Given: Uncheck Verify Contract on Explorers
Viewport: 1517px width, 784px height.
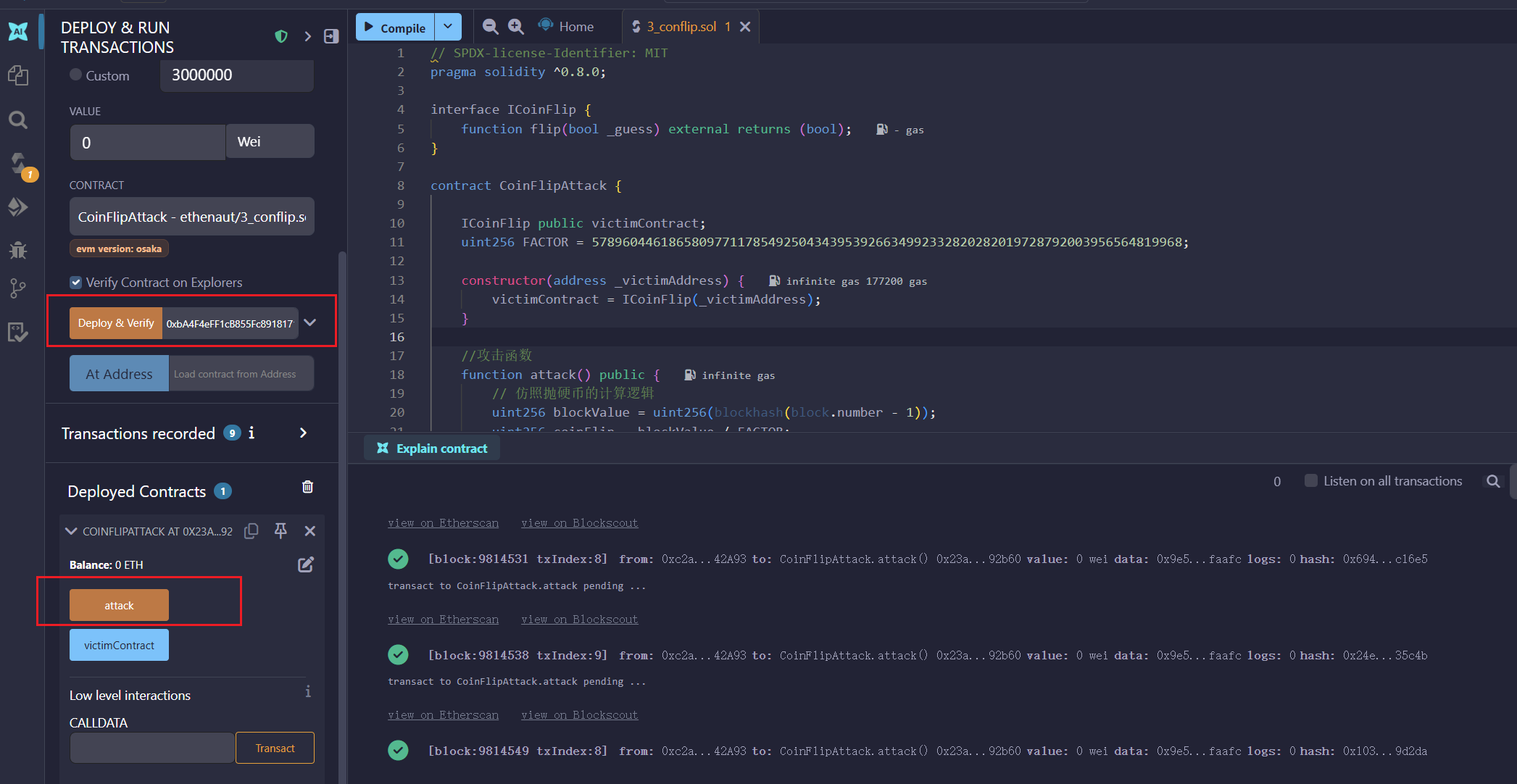Looking at the screenshot, I should (76, 283).
